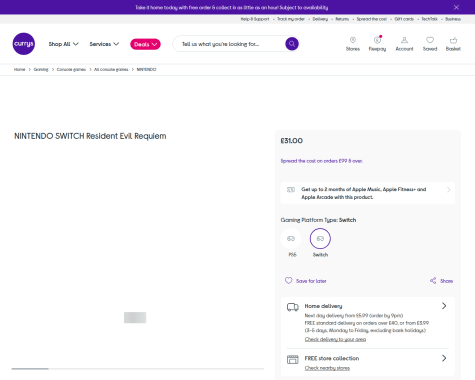Expand the FREE store collection chevron
The height and width of the screenshot is (380, 475).
tap(444, 358)
